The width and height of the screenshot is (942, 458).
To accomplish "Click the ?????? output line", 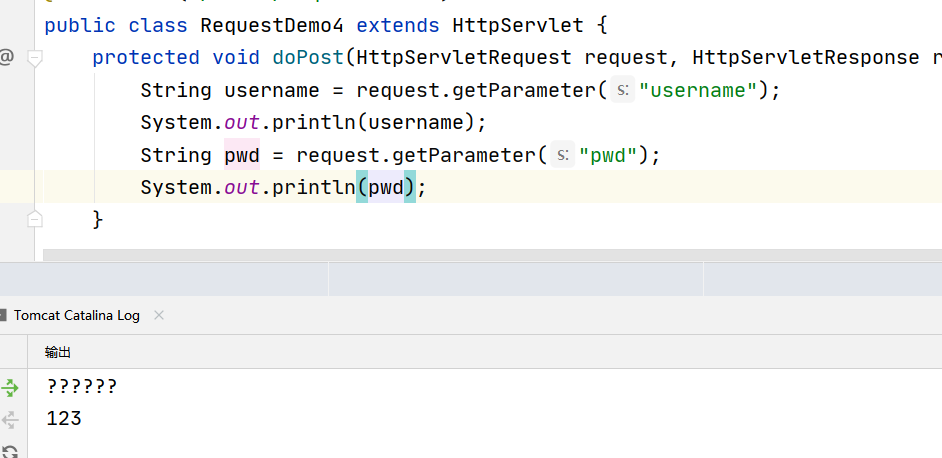I will click(82, 386).
